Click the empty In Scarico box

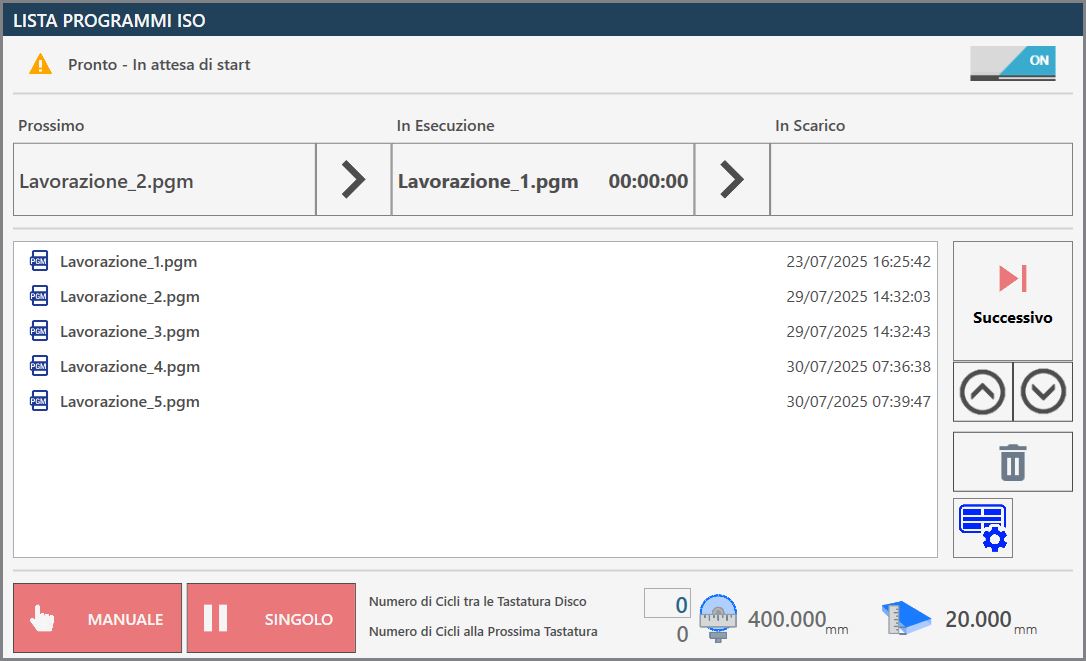(x=921, y=179)
